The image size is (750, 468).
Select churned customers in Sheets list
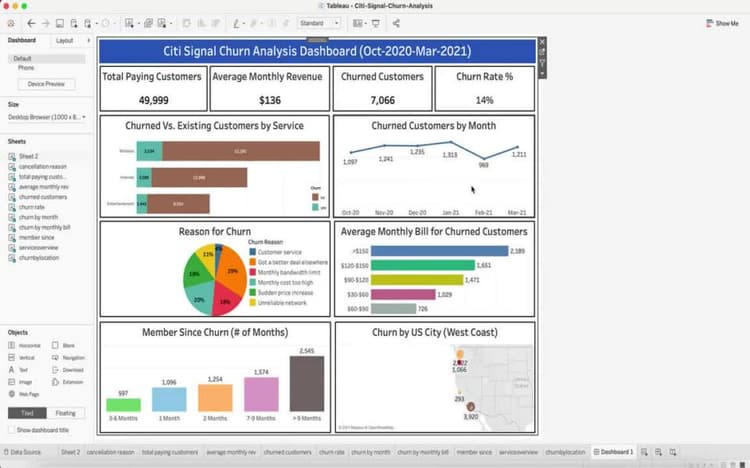43,197
